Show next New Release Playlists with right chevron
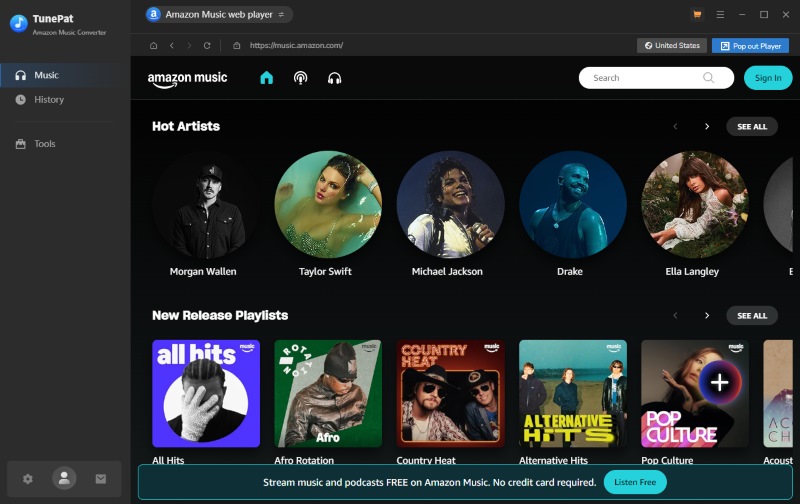 pyautogui.click(x=707, y=316)
